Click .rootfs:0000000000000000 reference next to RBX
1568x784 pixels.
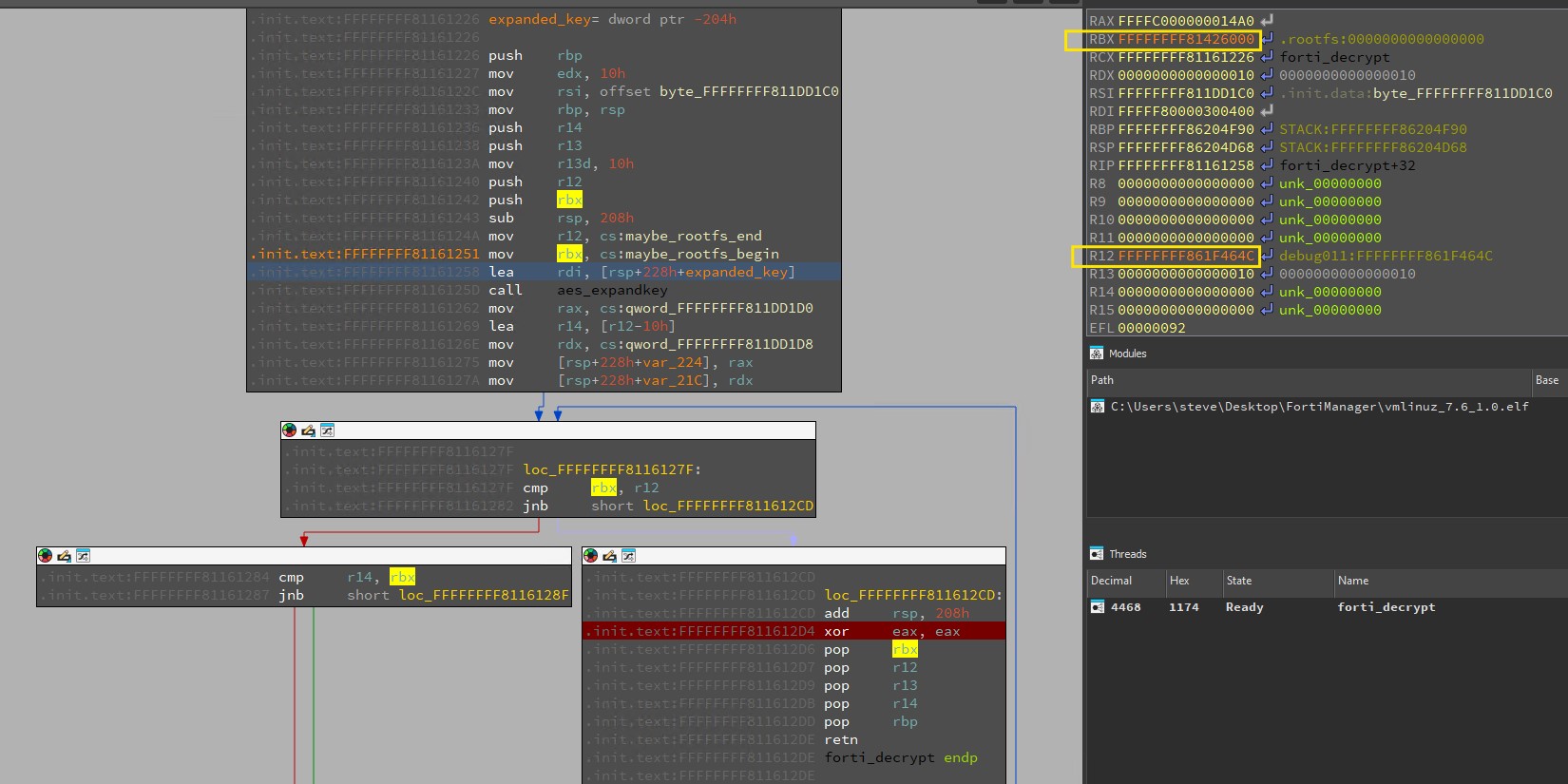tap(1382, 39)
